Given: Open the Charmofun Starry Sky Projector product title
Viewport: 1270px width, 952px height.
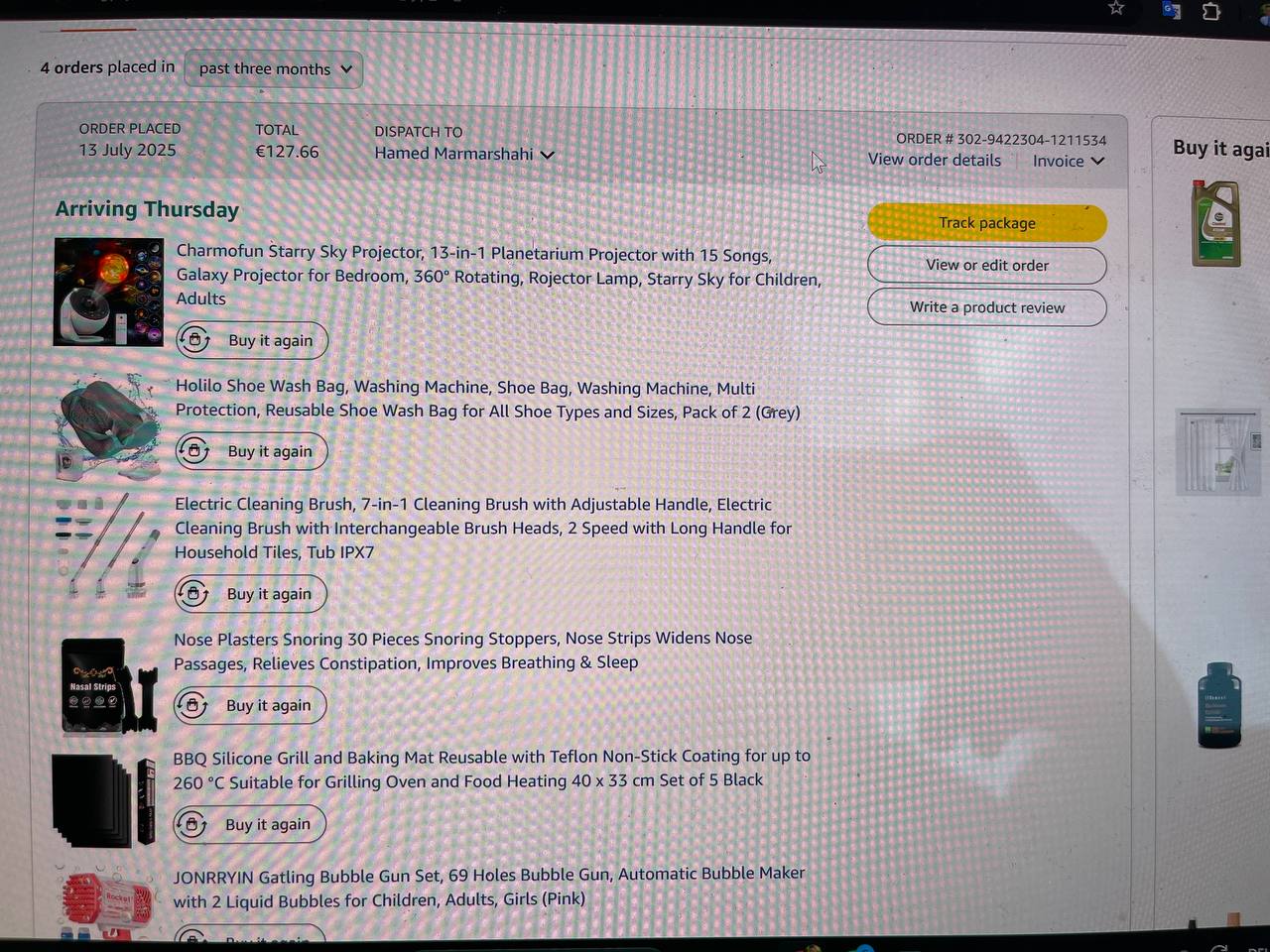Looking at the screenshot, I should coord(499,275).
